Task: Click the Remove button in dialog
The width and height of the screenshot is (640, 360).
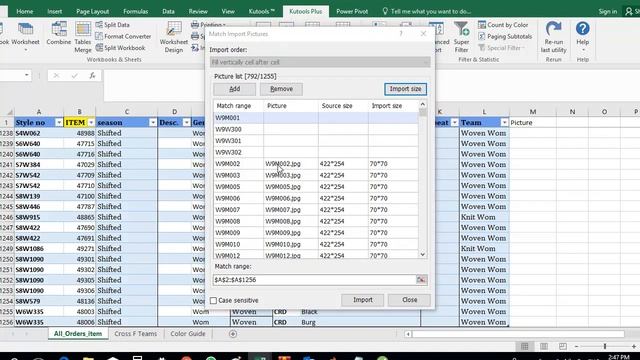Action: click(281, 89)
